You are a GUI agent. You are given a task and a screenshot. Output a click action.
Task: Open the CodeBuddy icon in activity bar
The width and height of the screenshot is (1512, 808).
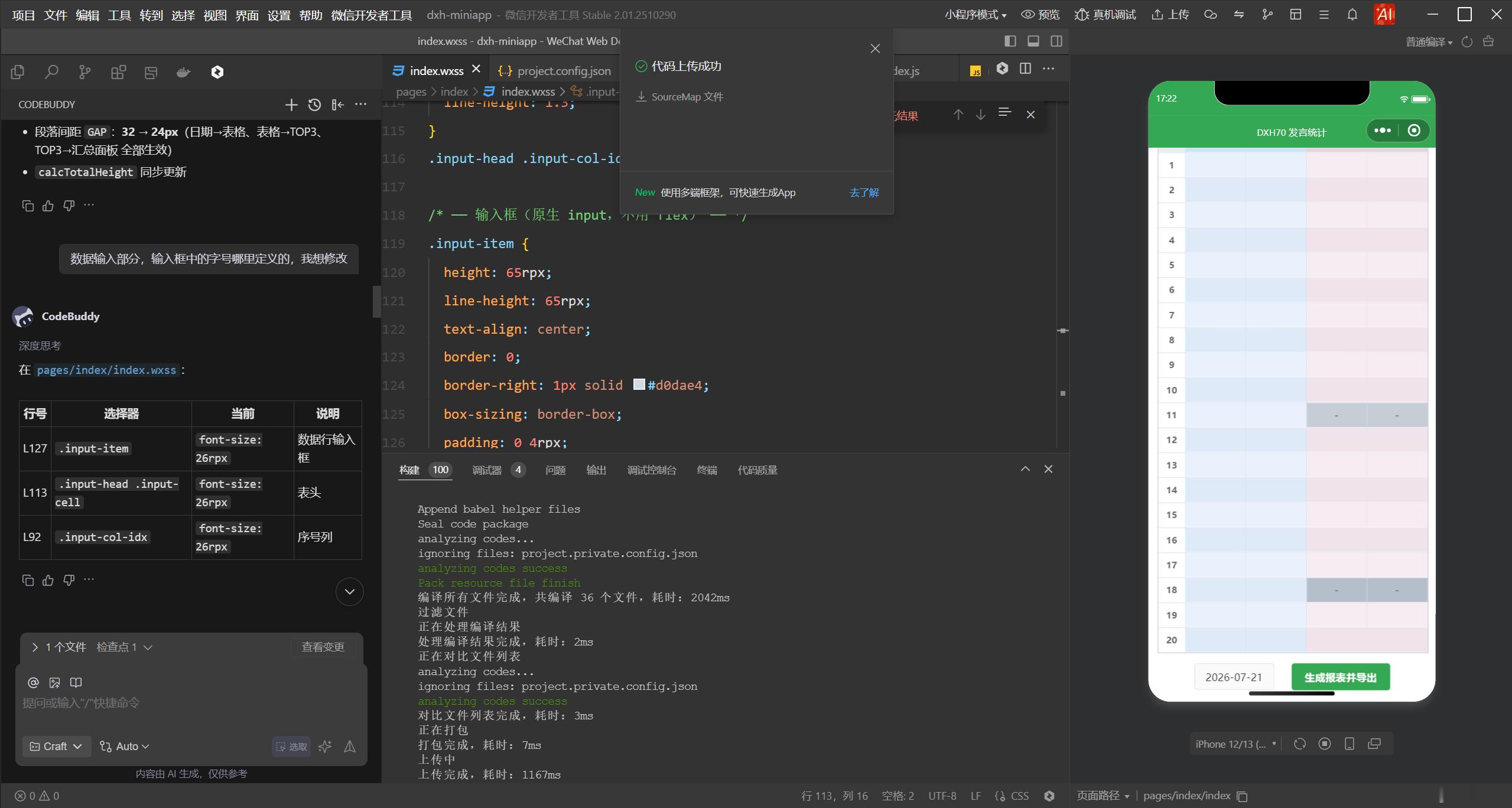217,72
